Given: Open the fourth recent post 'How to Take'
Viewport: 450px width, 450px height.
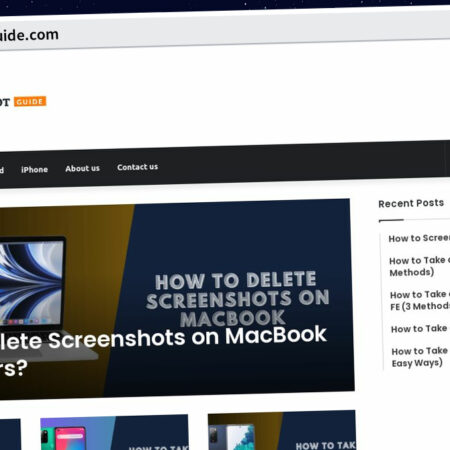Looking at the screenshot, I should [x=420, y=329].
